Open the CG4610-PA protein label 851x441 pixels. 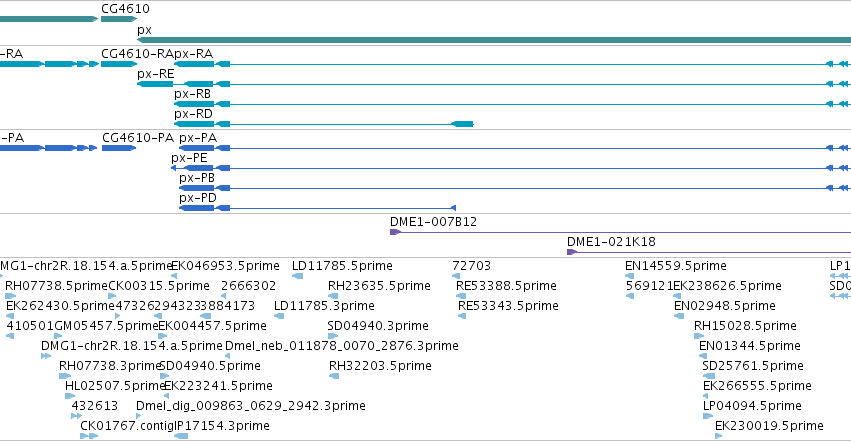(138, 138)
